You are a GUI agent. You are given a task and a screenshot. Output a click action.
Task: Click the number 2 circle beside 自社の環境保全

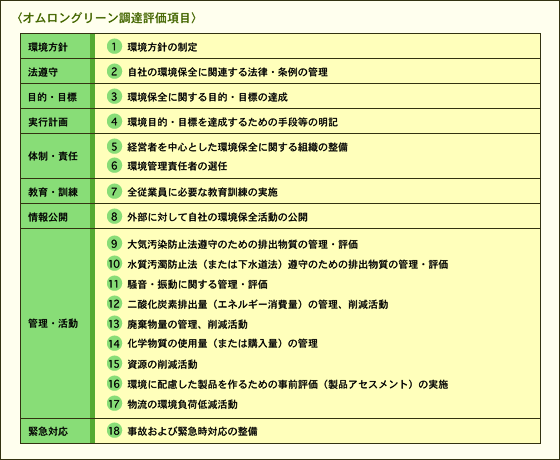point(114,71)
